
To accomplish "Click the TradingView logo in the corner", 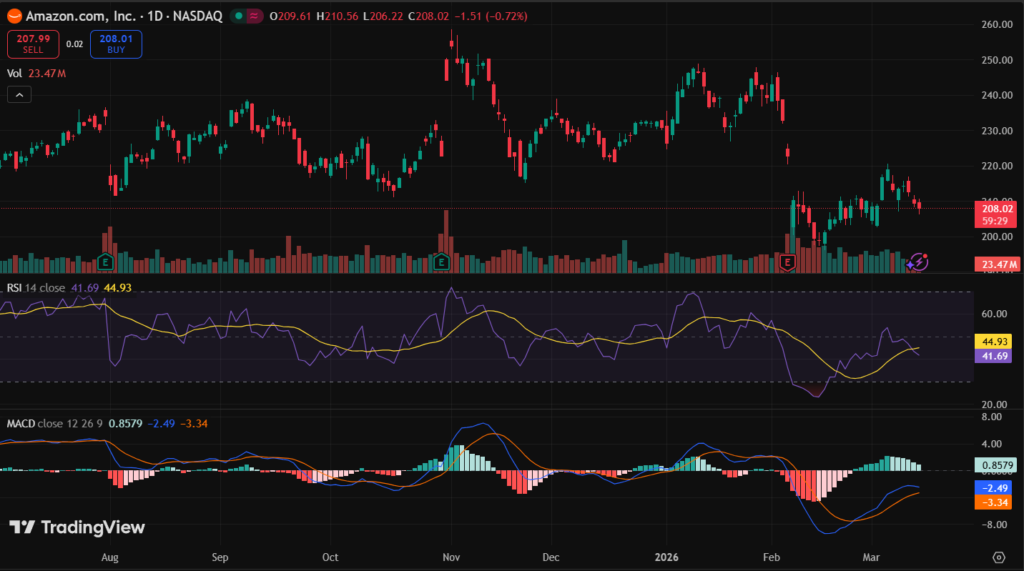I will (x=78, y=527).
